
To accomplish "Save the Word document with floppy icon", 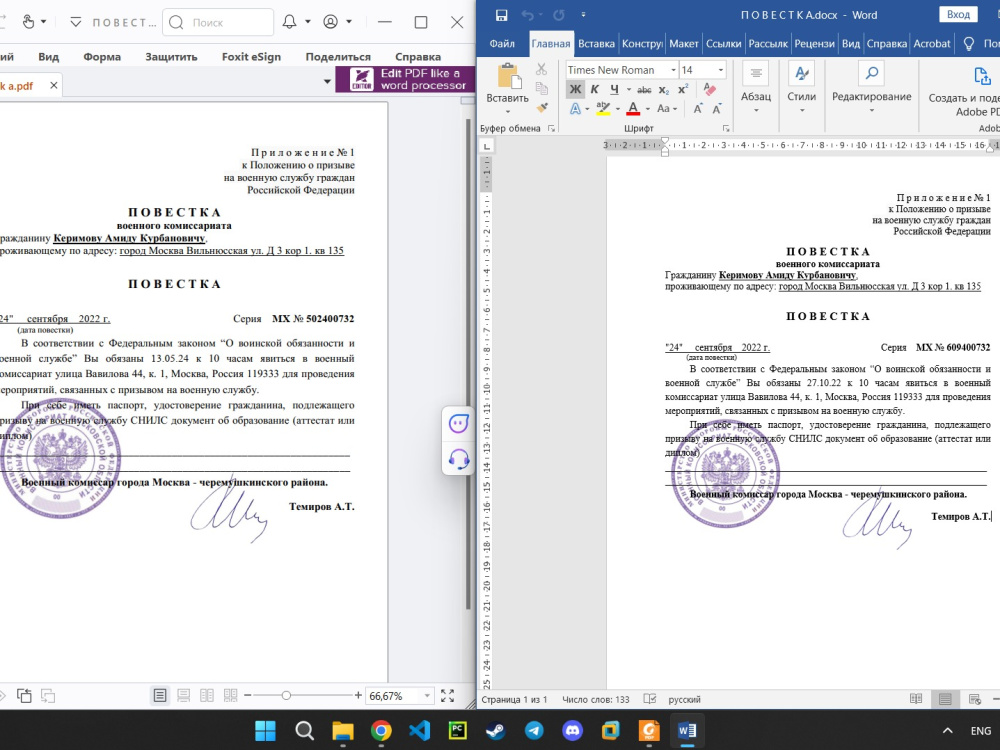I will [501, 15].
